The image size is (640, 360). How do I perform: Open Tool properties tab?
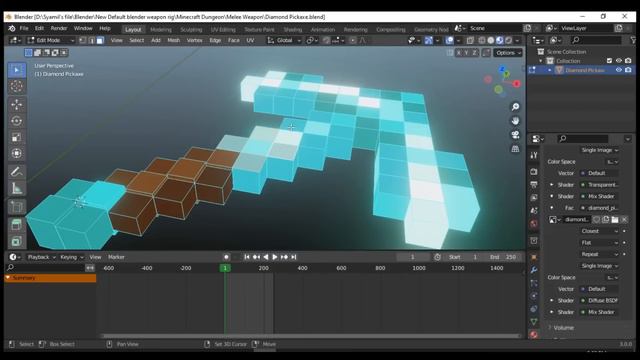point(534,155)
